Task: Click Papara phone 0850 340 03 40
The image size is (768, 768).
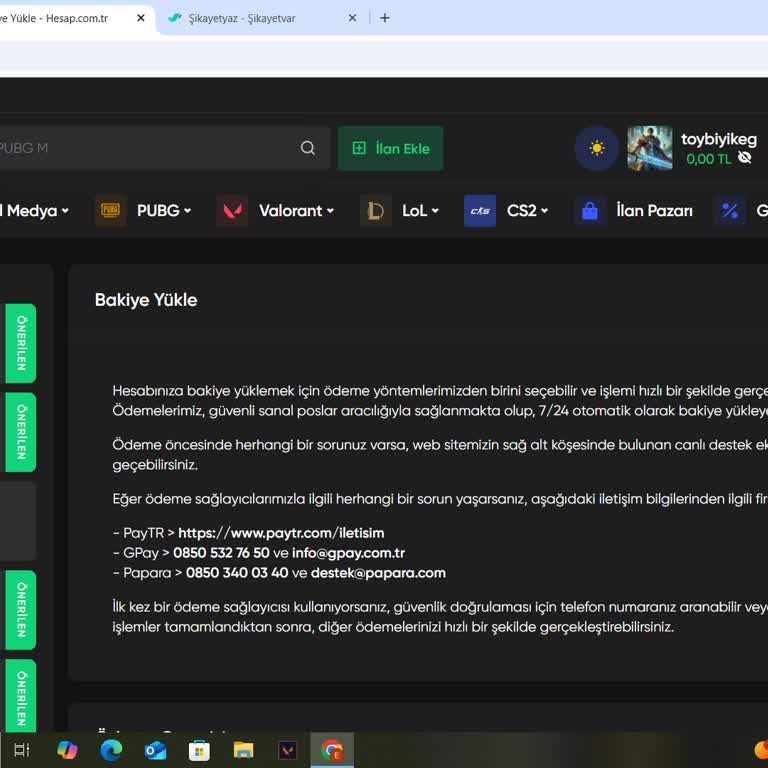Action: point(237,573)
